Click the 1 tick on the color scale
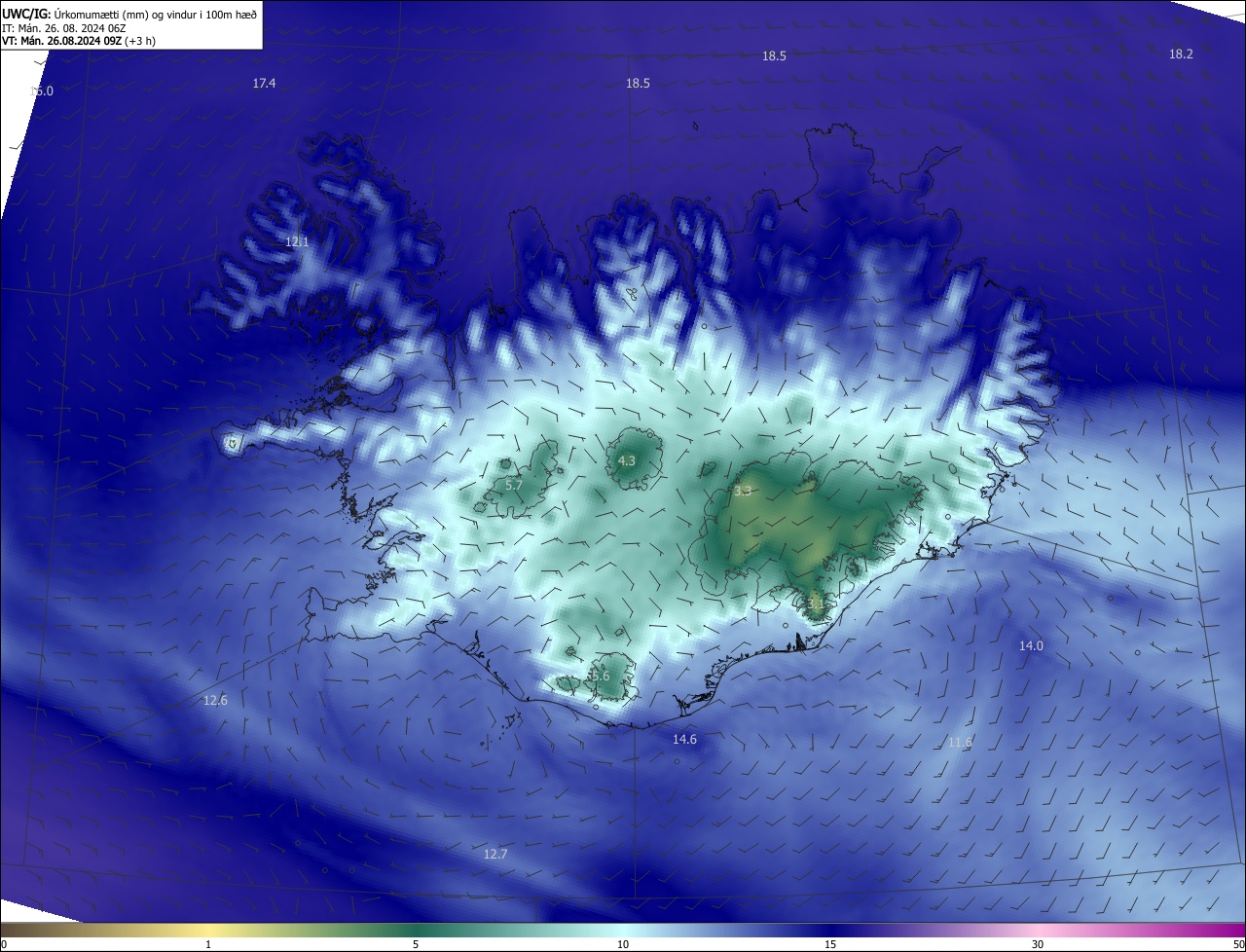1246x952 pixels. click(208, 945)
